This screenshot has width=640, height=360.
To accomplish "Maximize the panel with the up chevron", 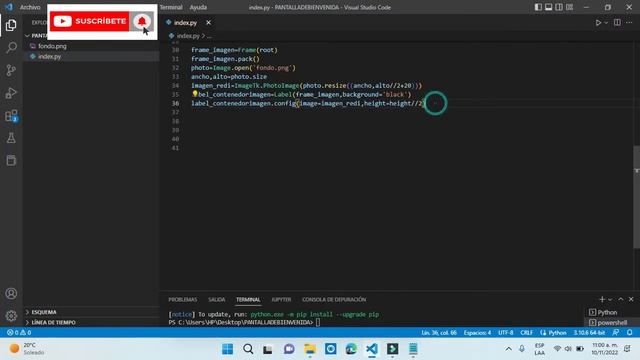I will tap(621, 299).
